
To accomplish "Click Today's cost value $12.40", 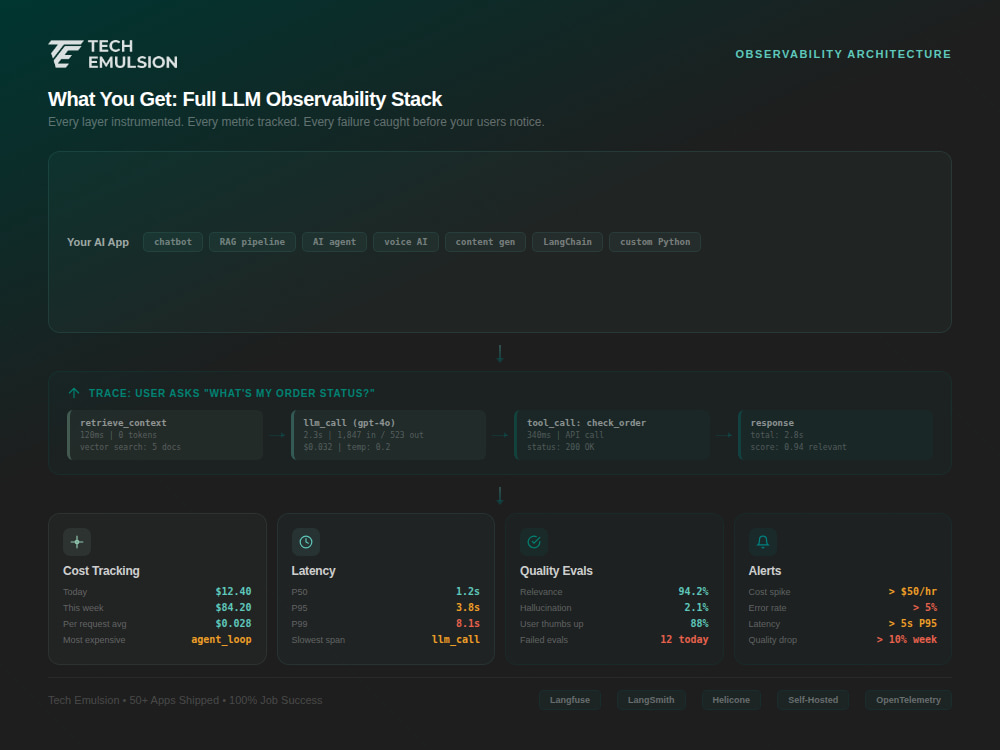I will coord(233,591).
